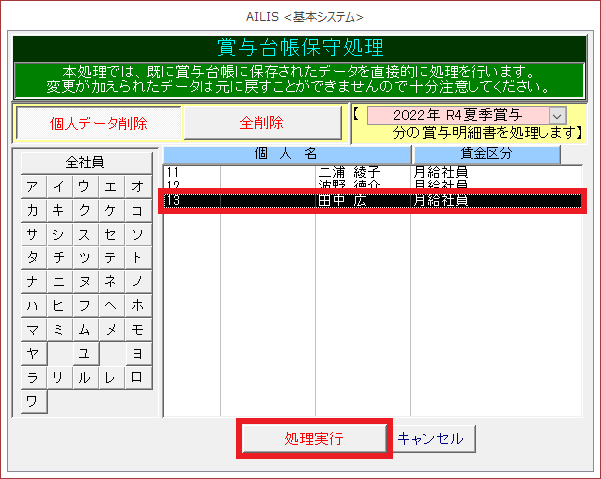601x479 pixels.
Task: Select the ロ kana filter button
Action: coord(137,377)
